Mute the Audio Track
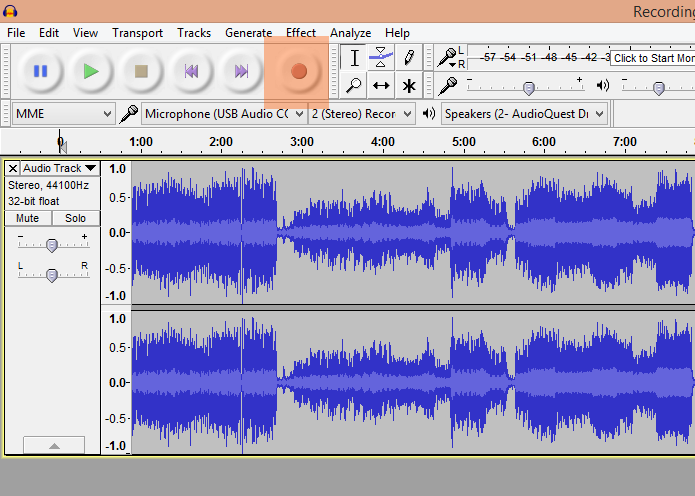The height and width of the screenshot is (496, 695). pos(27,218)
